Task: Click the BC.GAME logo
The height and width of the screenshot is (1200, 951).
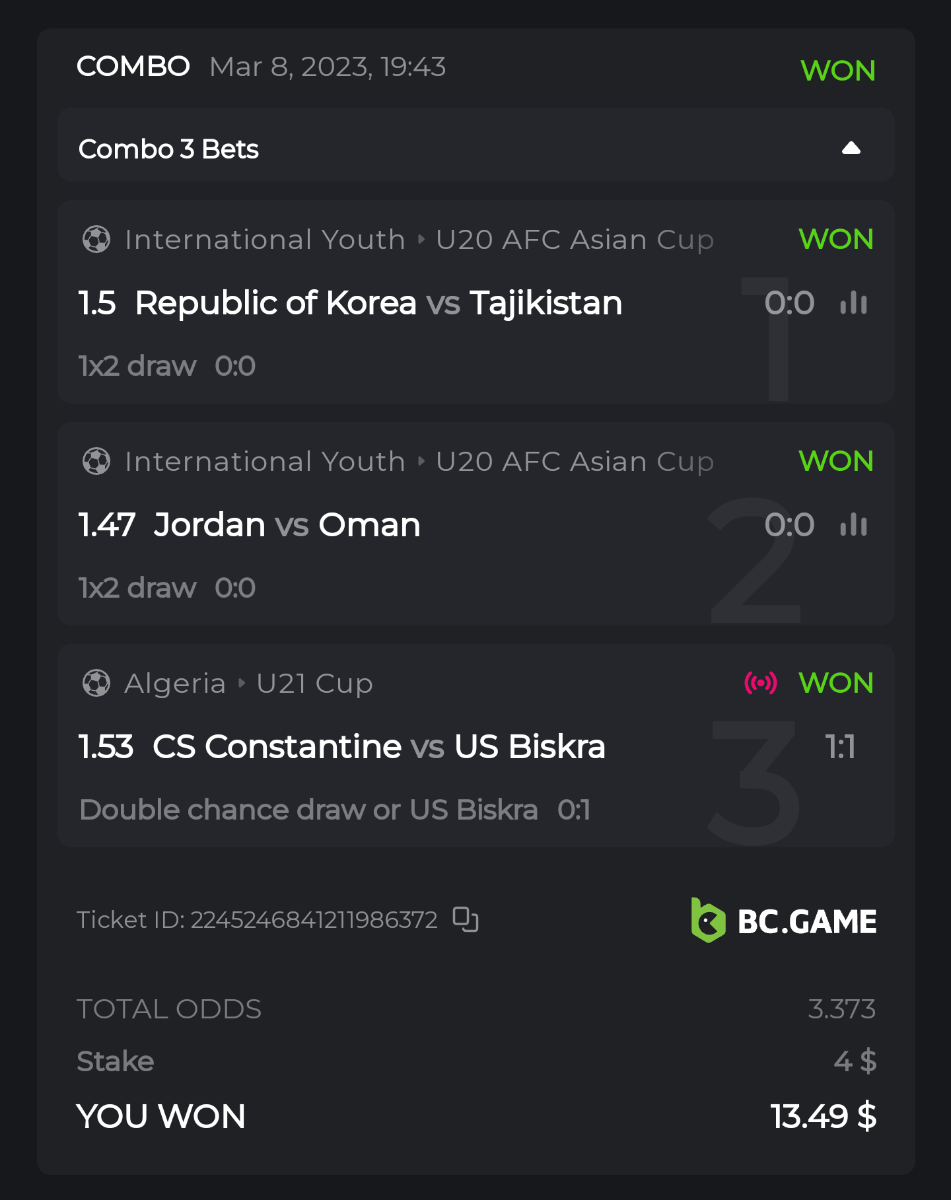Action: click(783, 920)
